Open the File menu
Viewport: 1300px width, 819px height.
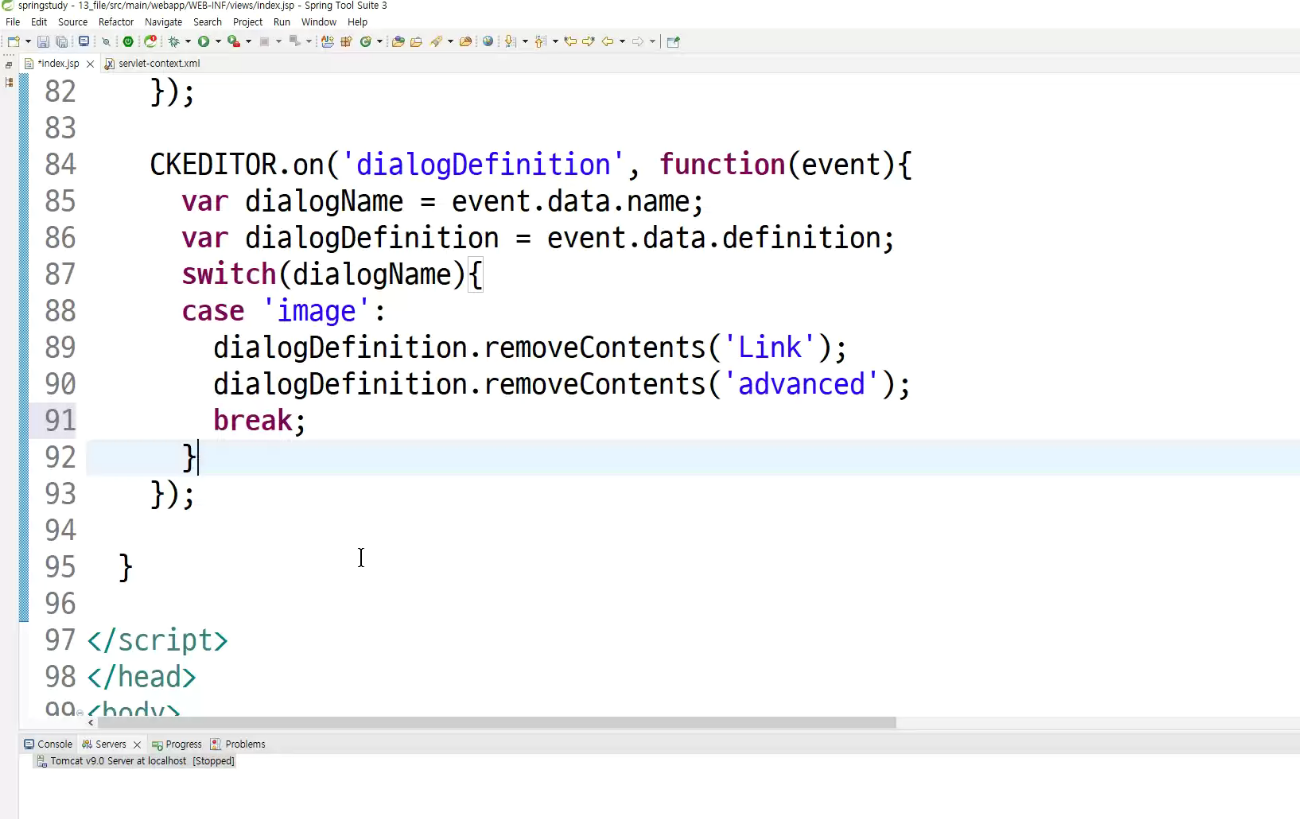point(13,22)
